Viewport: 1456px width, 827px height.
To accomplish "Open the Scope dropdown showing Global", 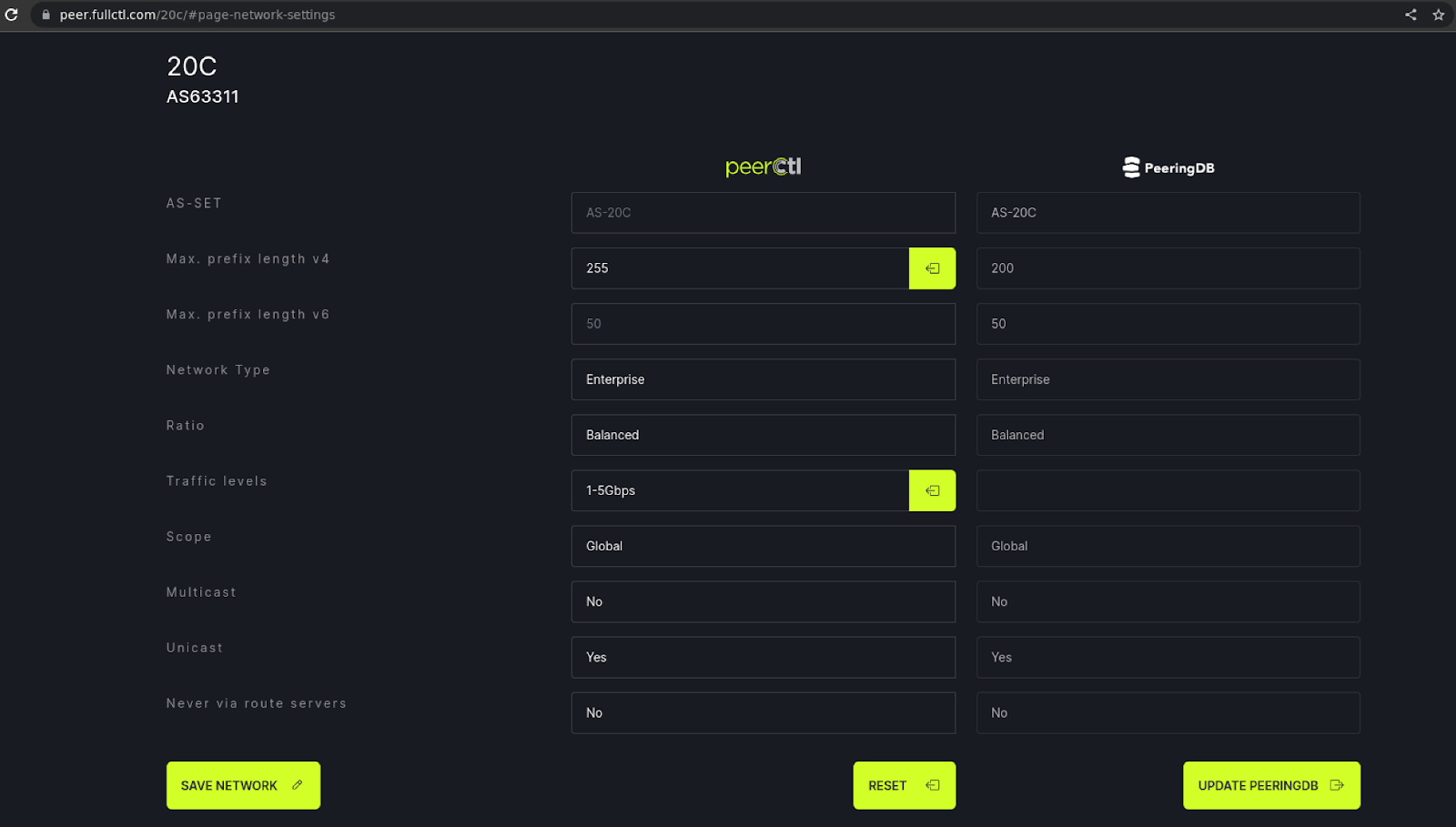I will (x=763, y=546).
